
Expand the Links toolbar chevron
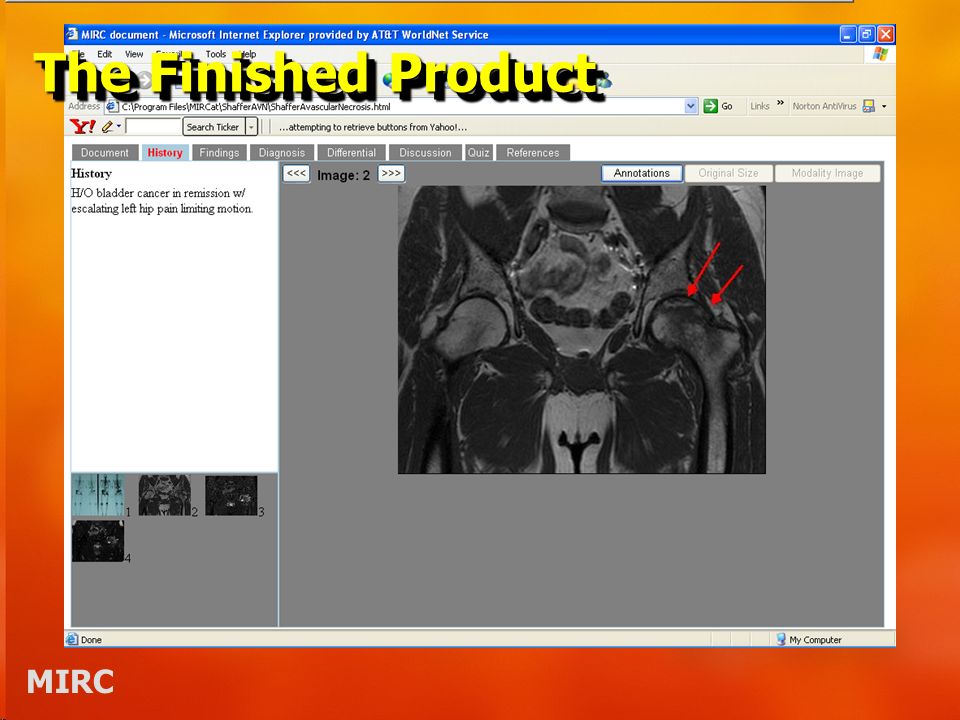pos(780,103)
